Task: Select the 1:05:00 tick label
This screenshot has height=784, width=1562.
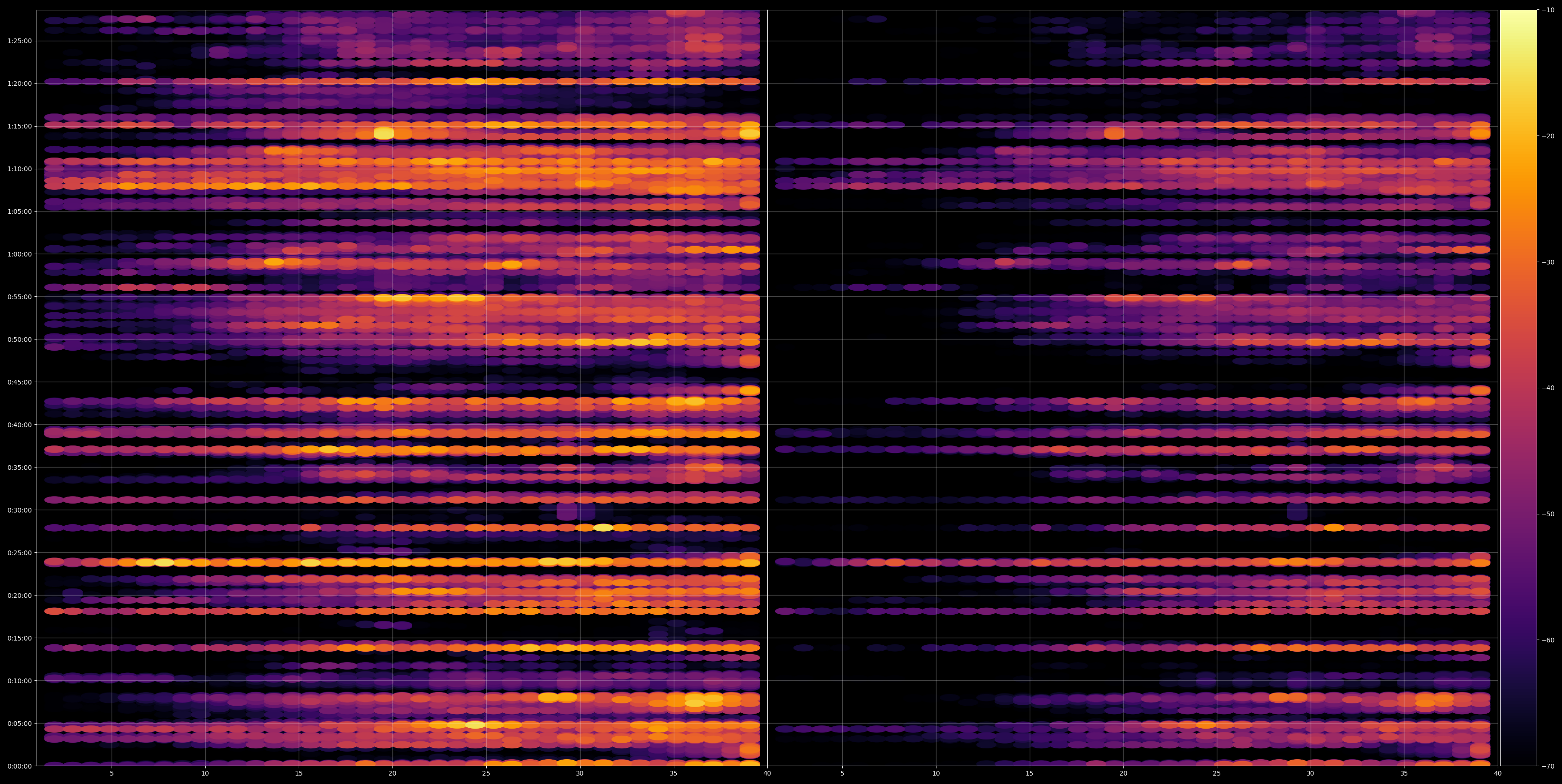Action: pyautogui.click(x=19, y=211)
